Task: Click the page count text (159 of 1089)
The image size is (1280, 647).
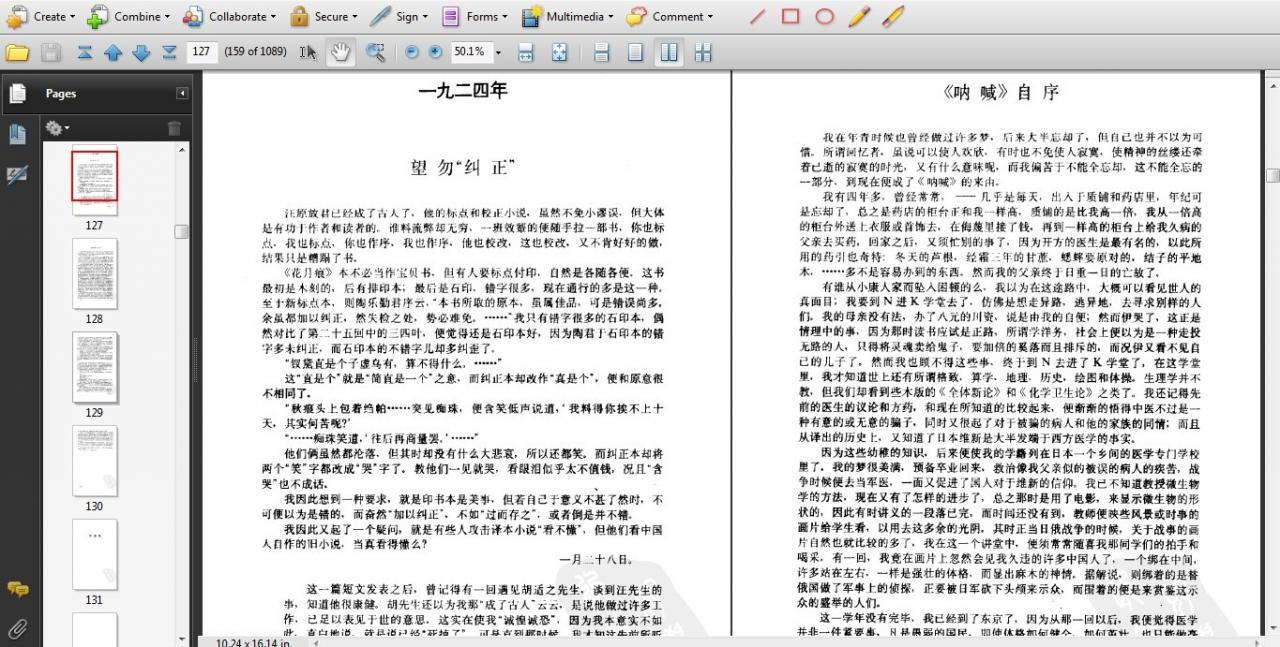Action: tap(255, 51)
